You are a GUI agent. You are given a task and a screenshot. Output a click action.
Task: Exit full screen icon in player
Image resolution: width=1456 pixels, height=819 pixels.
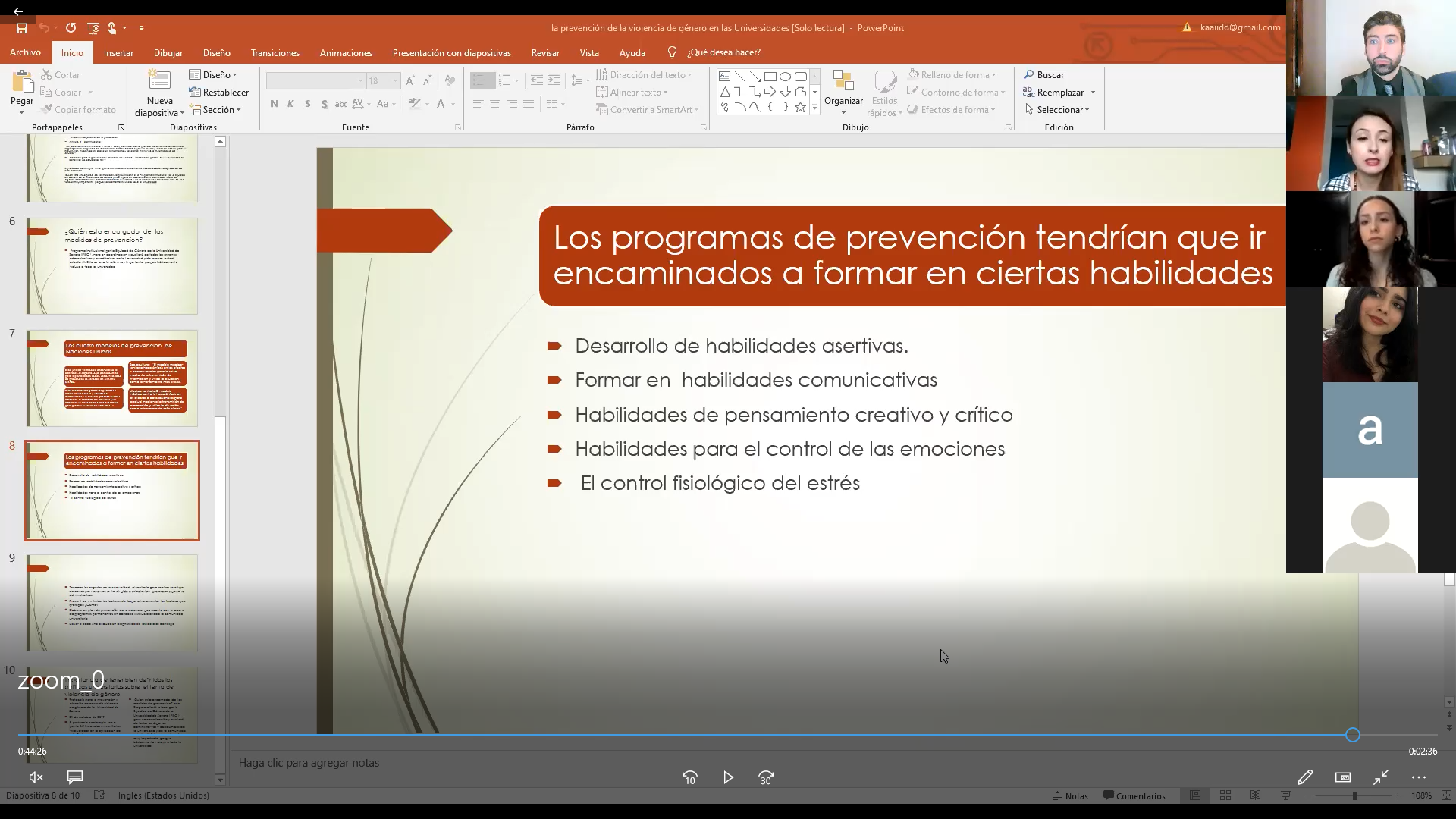click(x=1381, y=777)
